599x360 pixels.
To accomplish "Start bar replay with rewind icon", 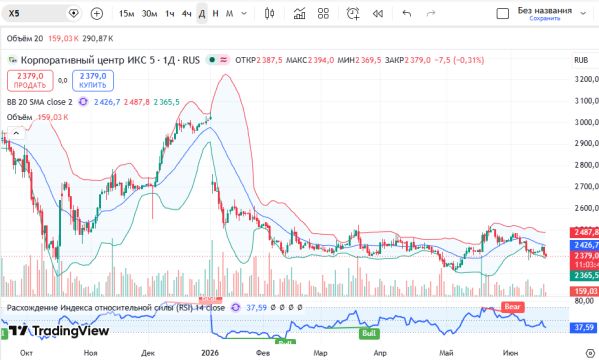I will tap(378, 14).
